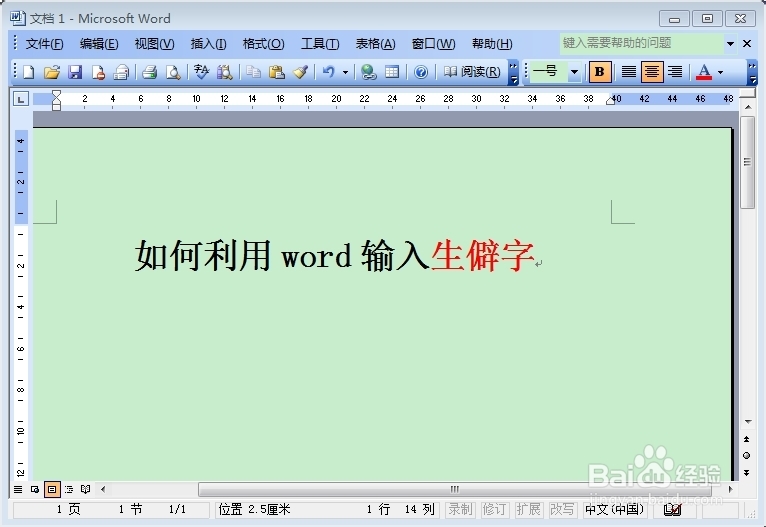Go to previous page double-arrow button
The height and width of the screenshot is (527, 766).
click(746, 439)
